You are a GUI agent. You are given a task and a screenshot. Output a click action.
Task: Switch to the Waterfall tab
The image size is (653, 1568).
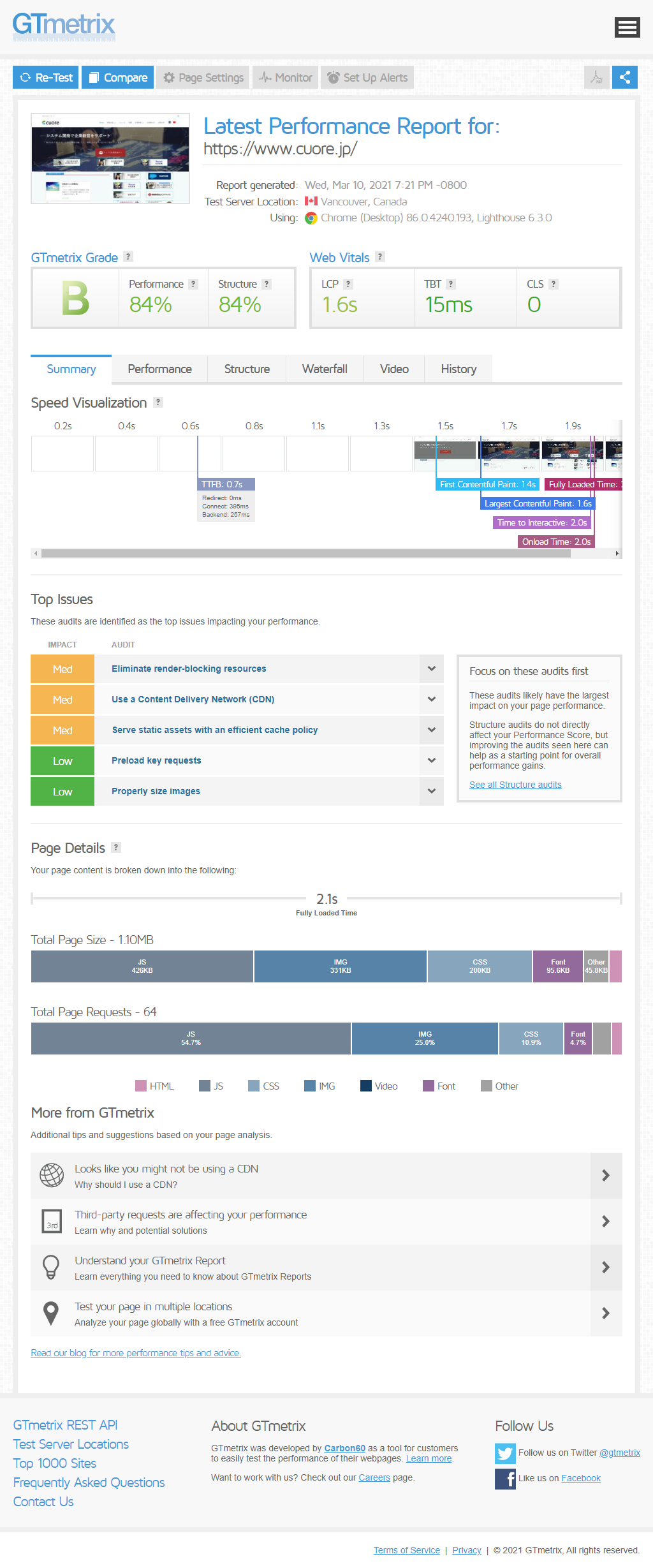click(x=325, y=369)
